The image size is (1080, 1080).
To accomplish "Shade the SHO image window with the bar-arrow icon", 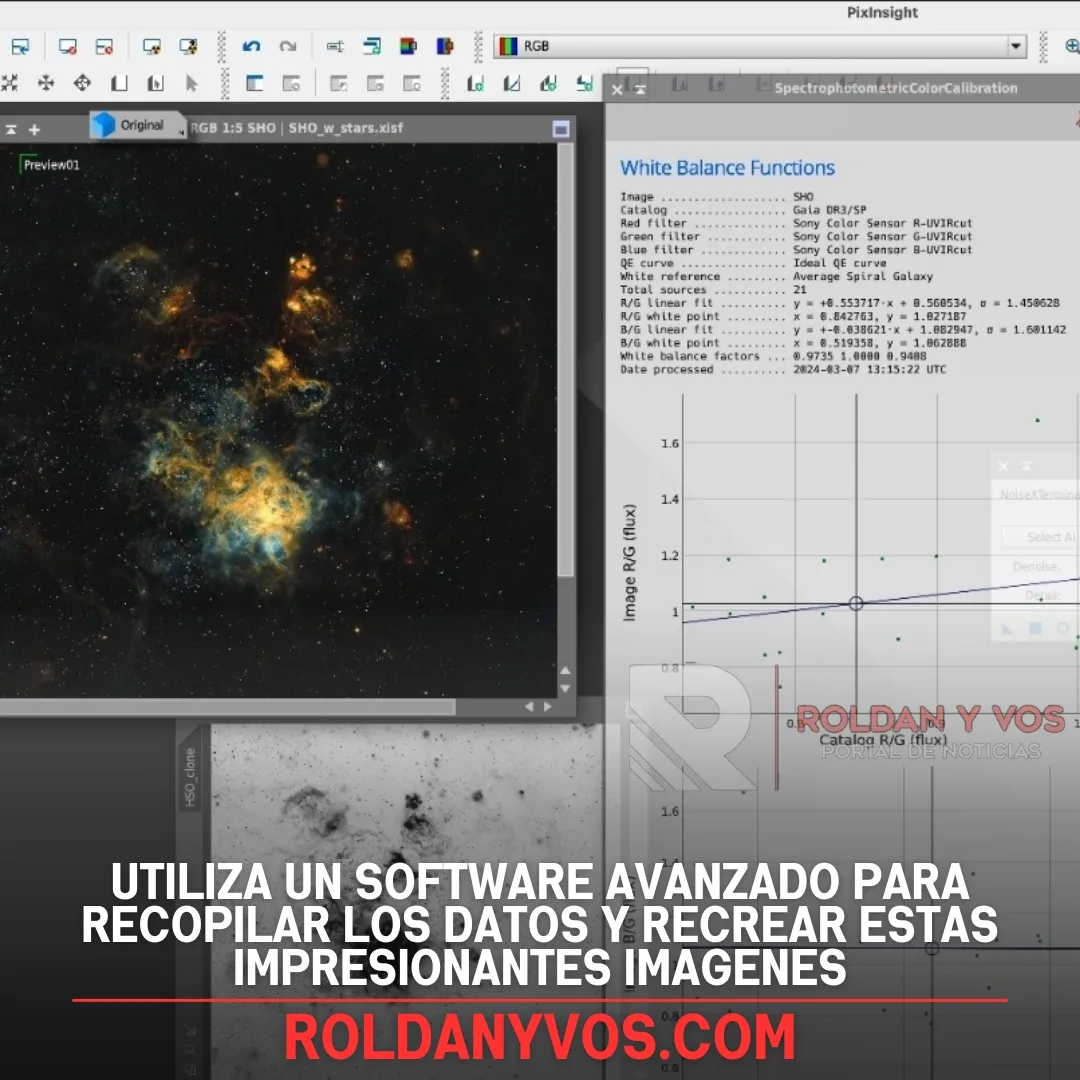I will 11,129.
